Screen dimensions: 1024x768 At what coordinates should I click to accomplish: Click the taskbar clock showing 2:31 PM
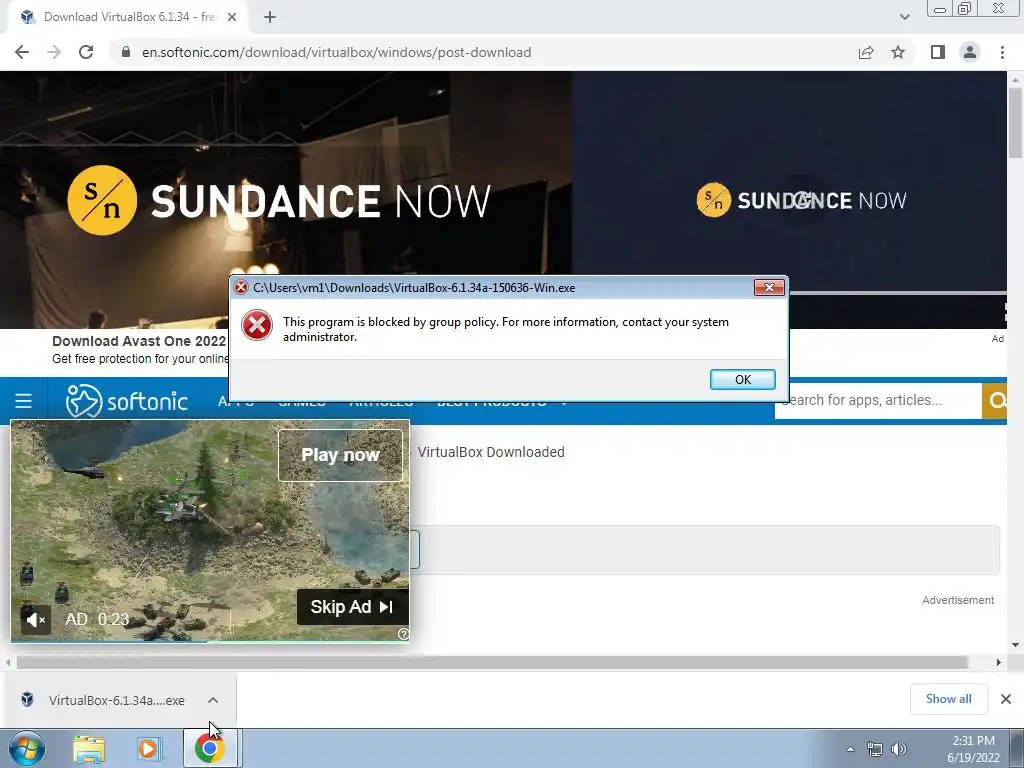[x=973, y=749]
